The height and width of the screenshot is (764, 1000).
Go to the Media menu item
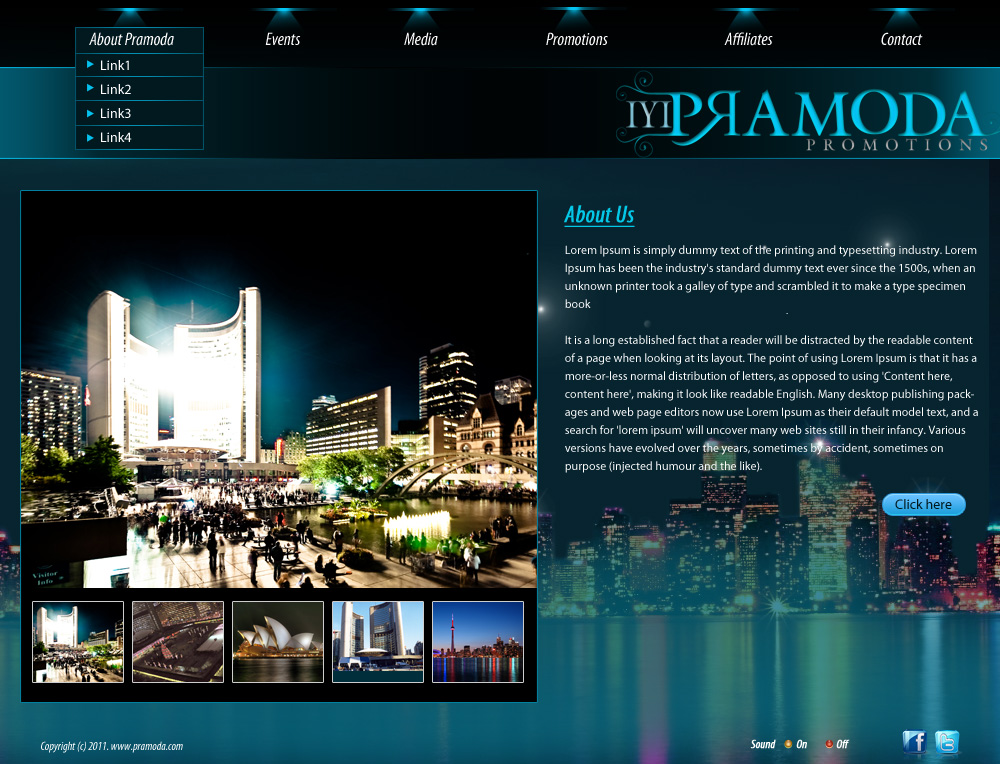click(421, 40)
